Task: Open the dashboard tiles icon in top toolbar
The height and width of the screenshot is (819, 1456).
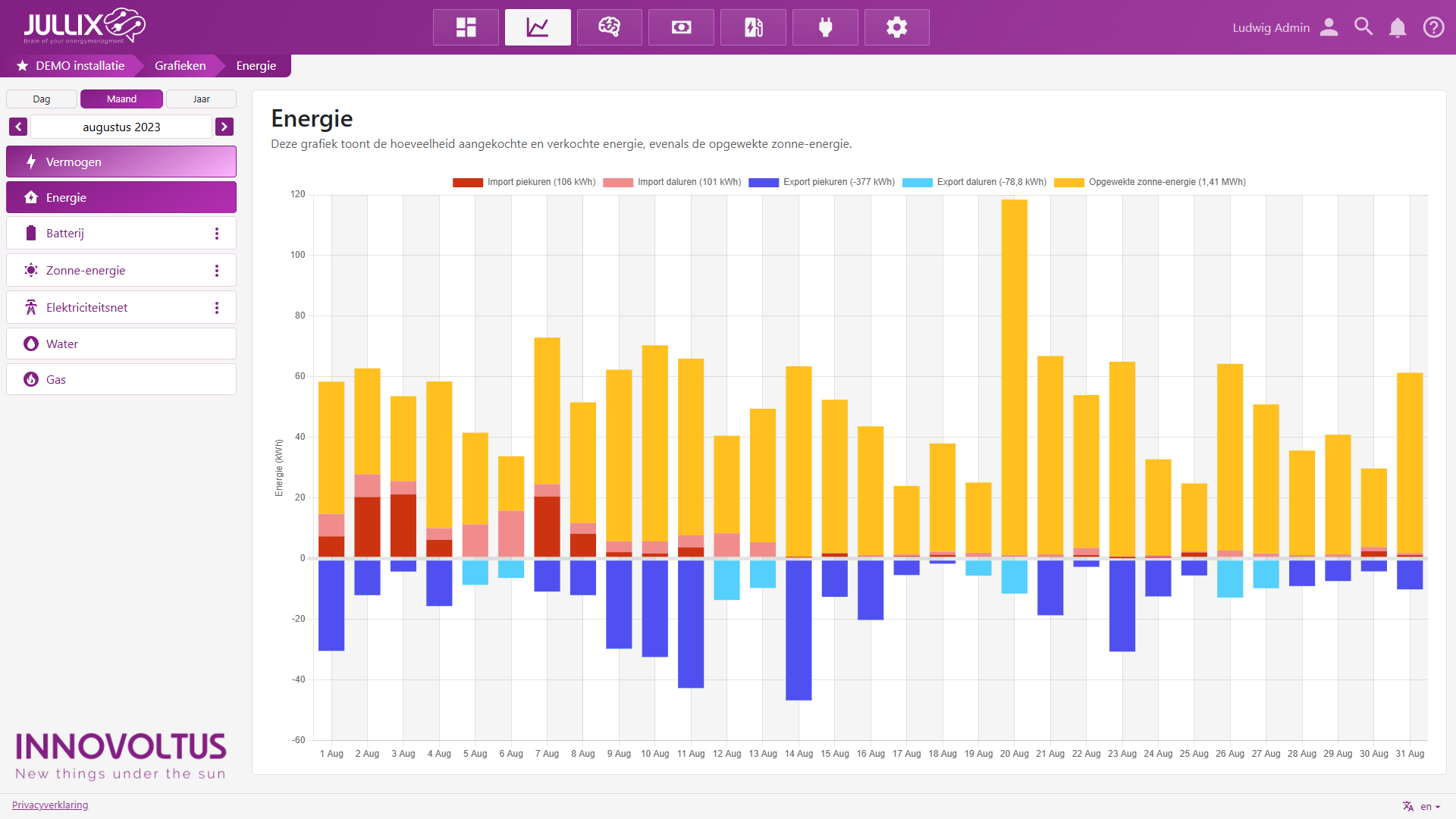Action: pos(466,27)
